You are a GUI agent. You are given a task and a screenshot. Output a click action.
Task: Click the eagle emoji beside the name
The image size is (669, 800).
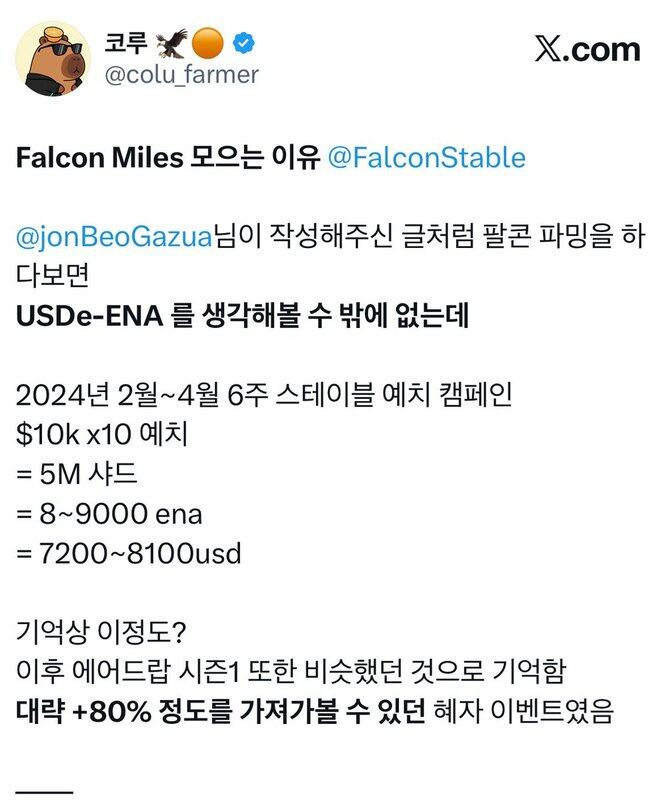[x=171, y=43]
